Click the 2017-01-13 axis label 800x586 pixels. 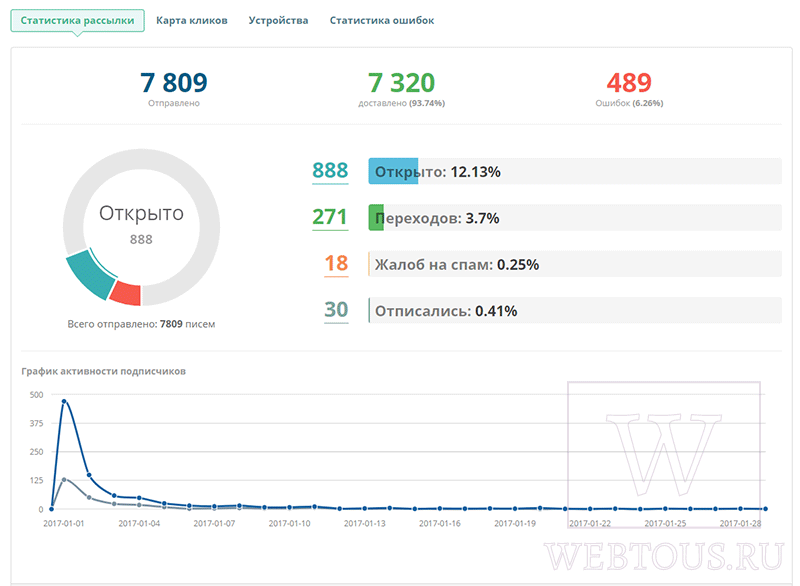(x=365, y=524)
